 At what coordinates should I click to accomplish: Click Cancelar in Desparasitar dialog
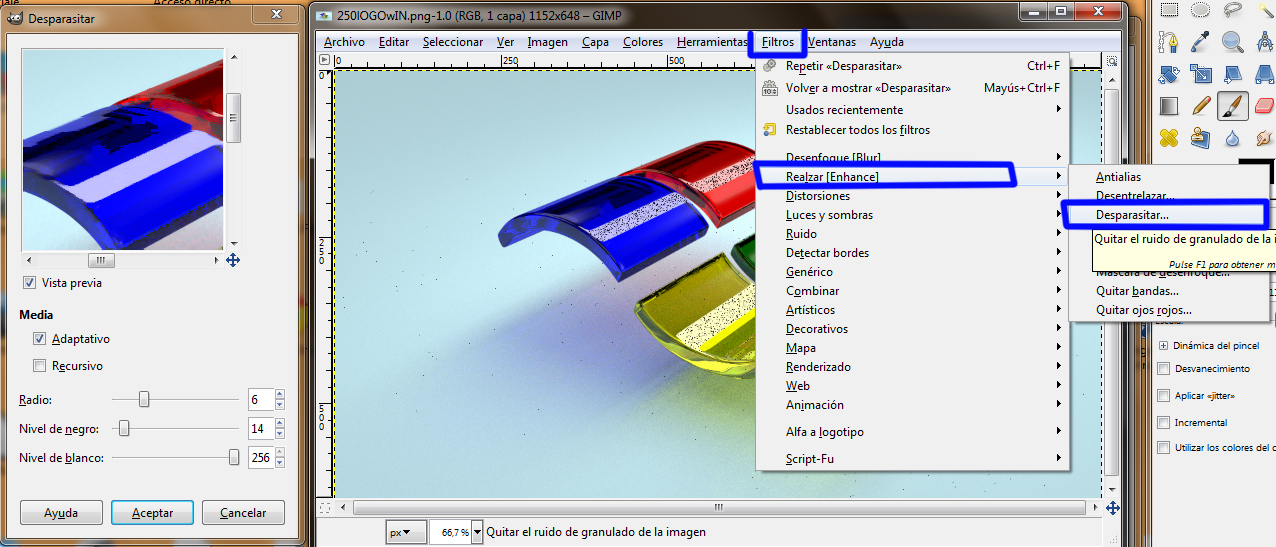[x=243, y=513]
